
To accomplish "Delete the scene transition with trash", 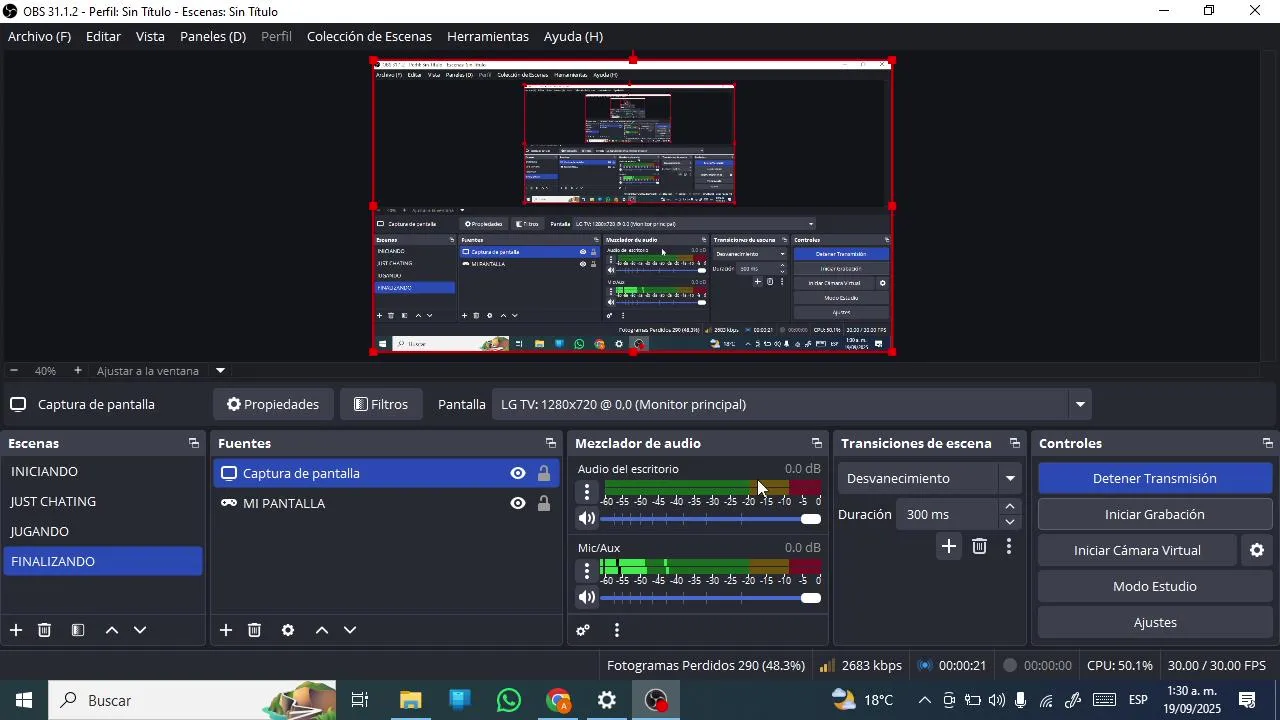I will 980,546.
